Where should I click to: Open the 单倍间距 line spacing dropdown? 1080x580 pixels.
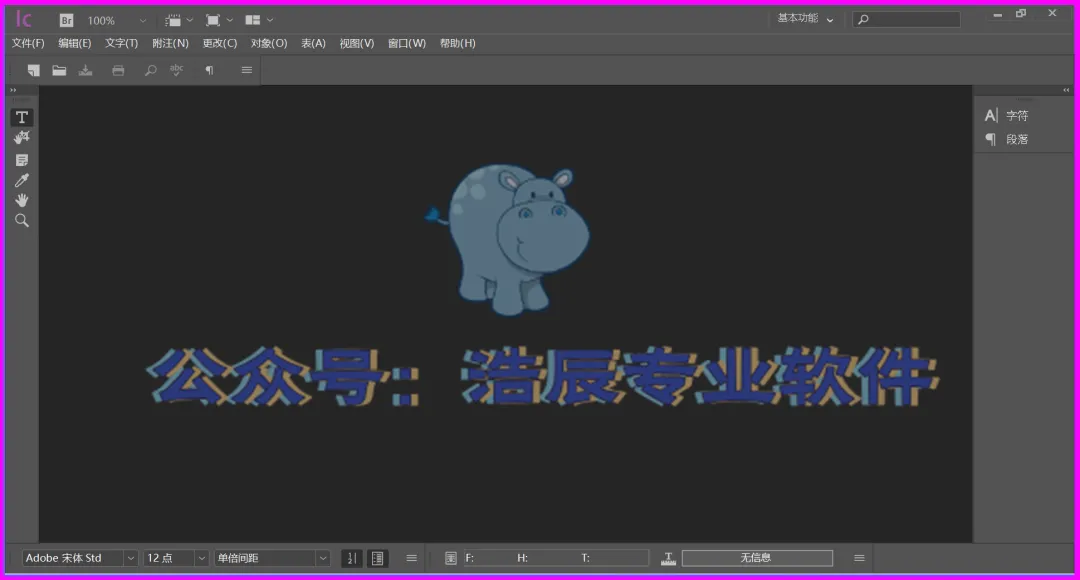[272, 558]
